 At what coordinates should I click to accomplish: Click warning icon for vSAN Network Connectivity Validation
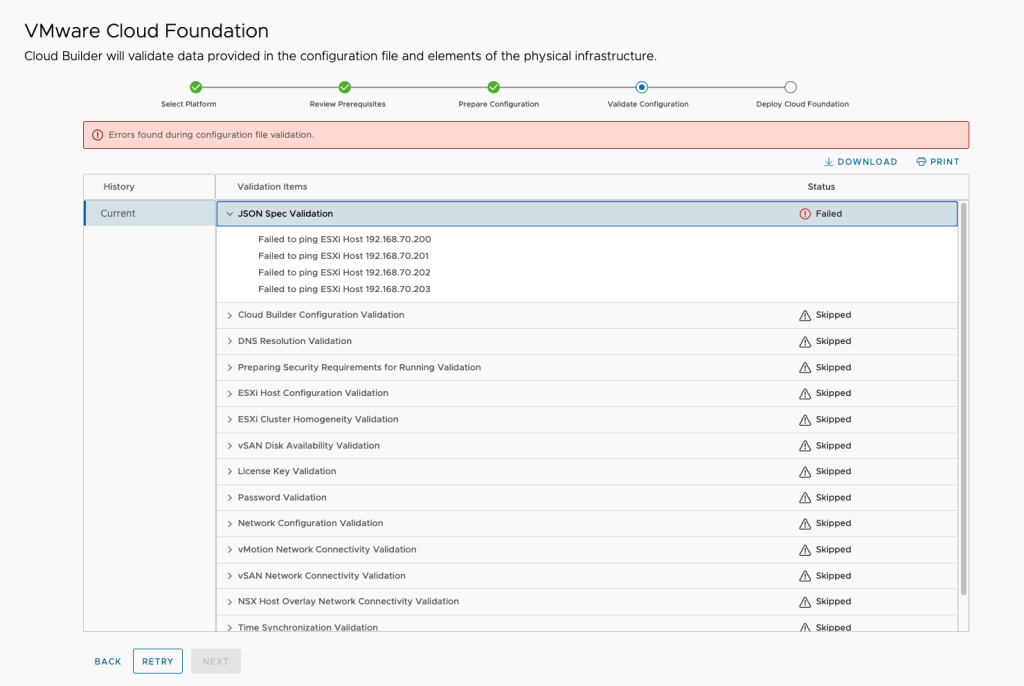805,576
